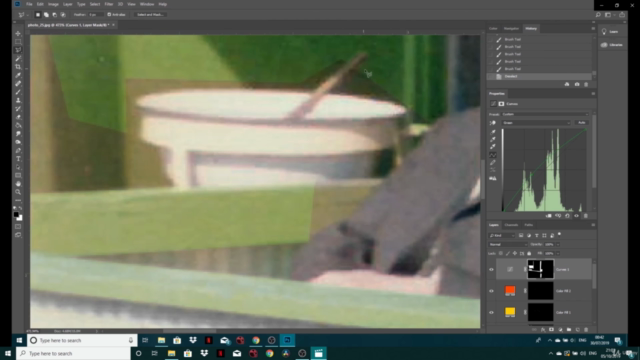Open the Layers panel options menu

pos(593,225)
